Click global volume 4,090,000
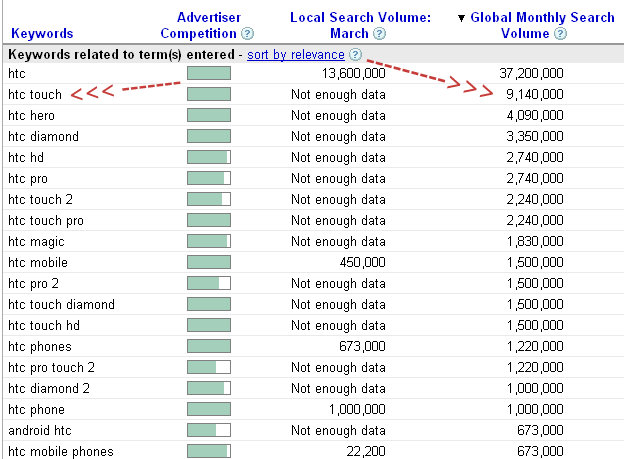The height and width of the screenshot is (459, 624). click(x=534, y=115)
